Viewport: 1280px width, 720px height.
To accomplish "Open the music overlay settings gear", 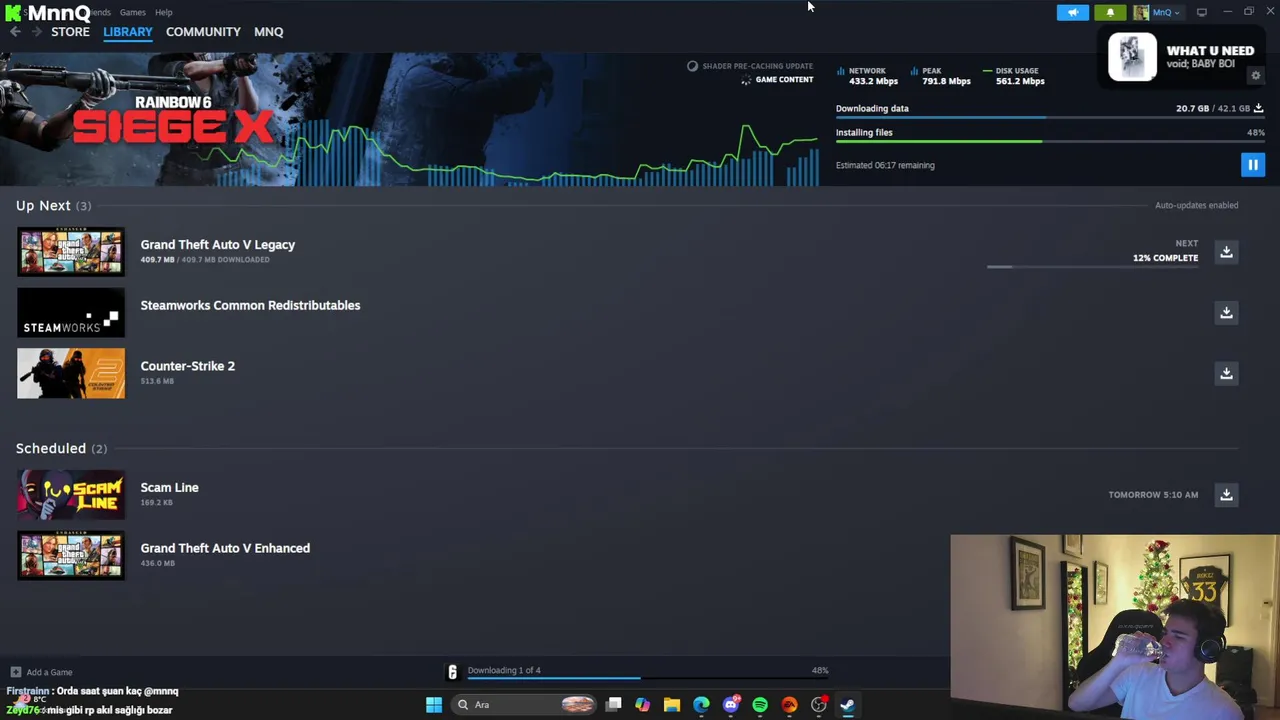I will [1256, 76].
